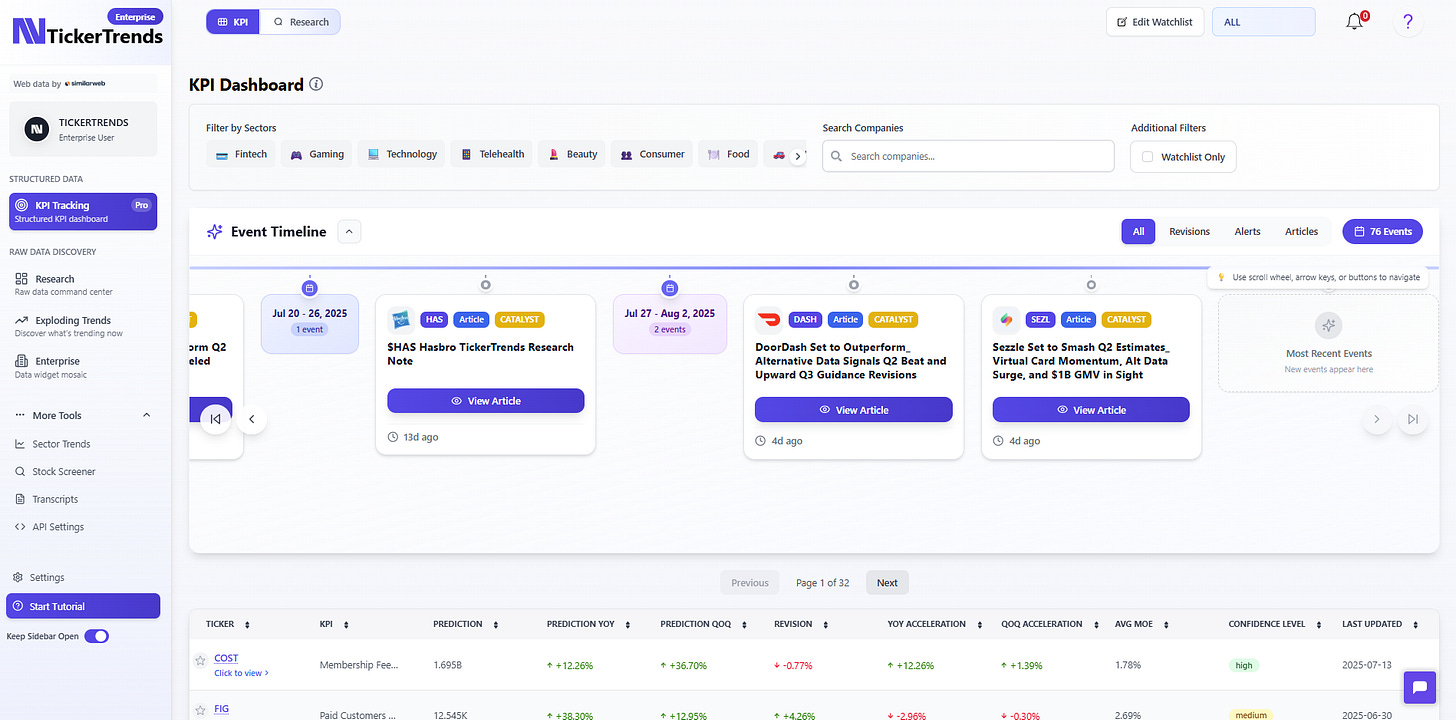Jump to last timeline event button
This screenshot has width=1456, height=720.
[x=1412, y=419]
